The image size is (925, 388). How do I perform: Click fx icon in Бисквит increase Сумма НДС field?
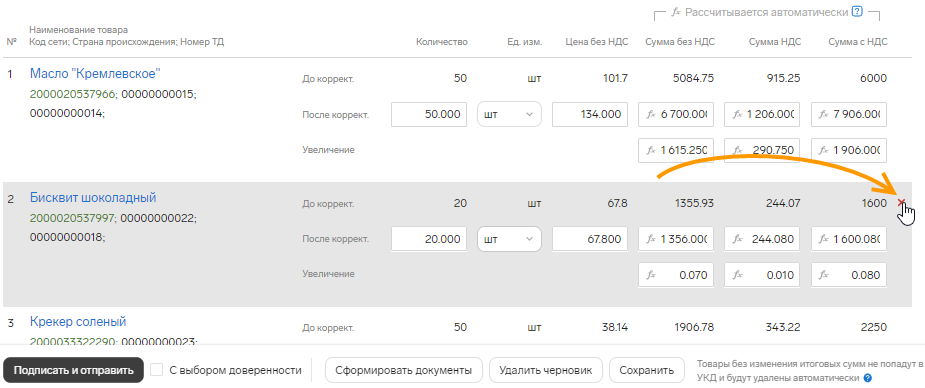[737, 275]
